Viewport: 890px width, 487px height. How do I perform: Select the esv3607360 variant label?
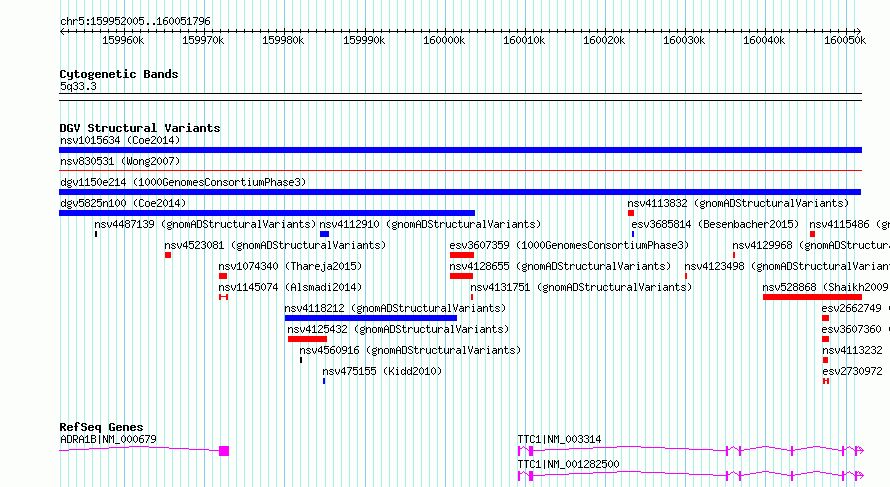[x=851, y=329]
